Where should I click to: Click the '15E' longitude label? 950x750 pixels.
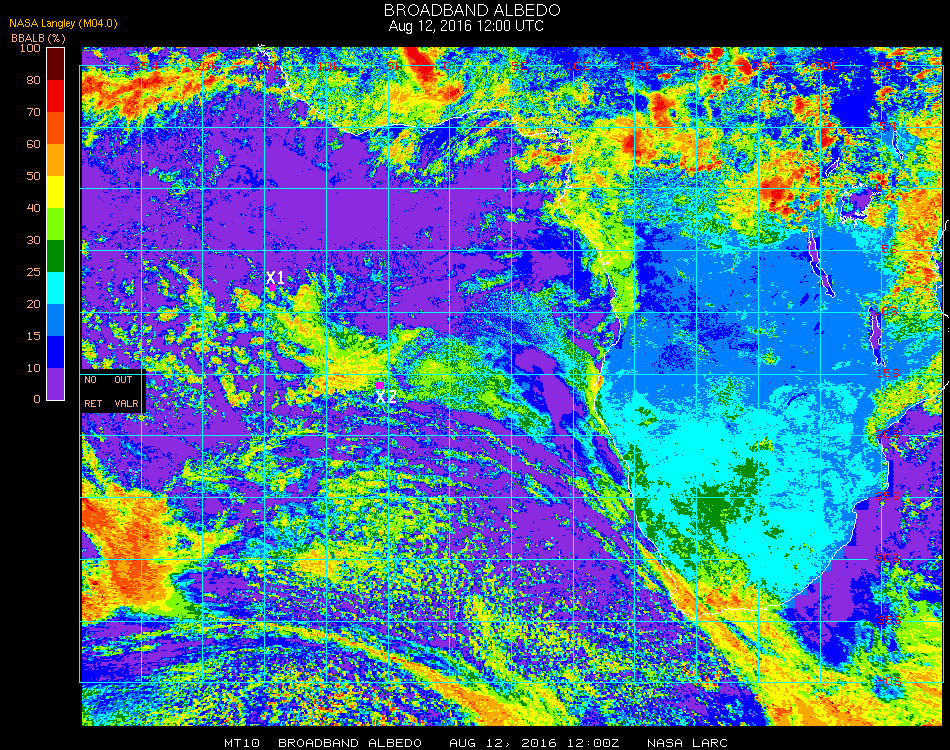(640, 66)
